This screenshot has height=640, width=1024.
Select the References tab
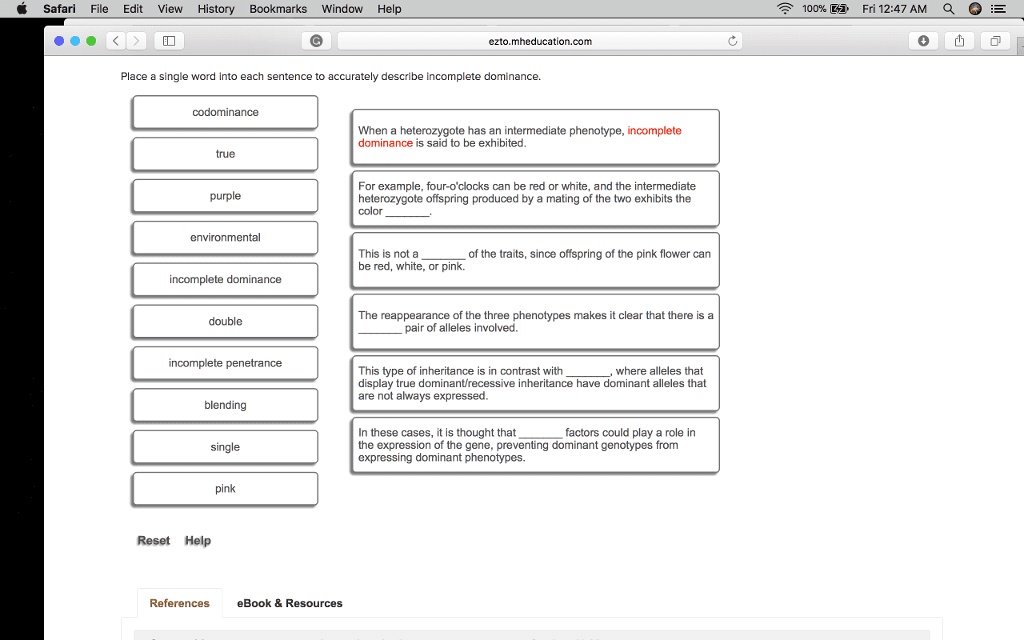179,603
